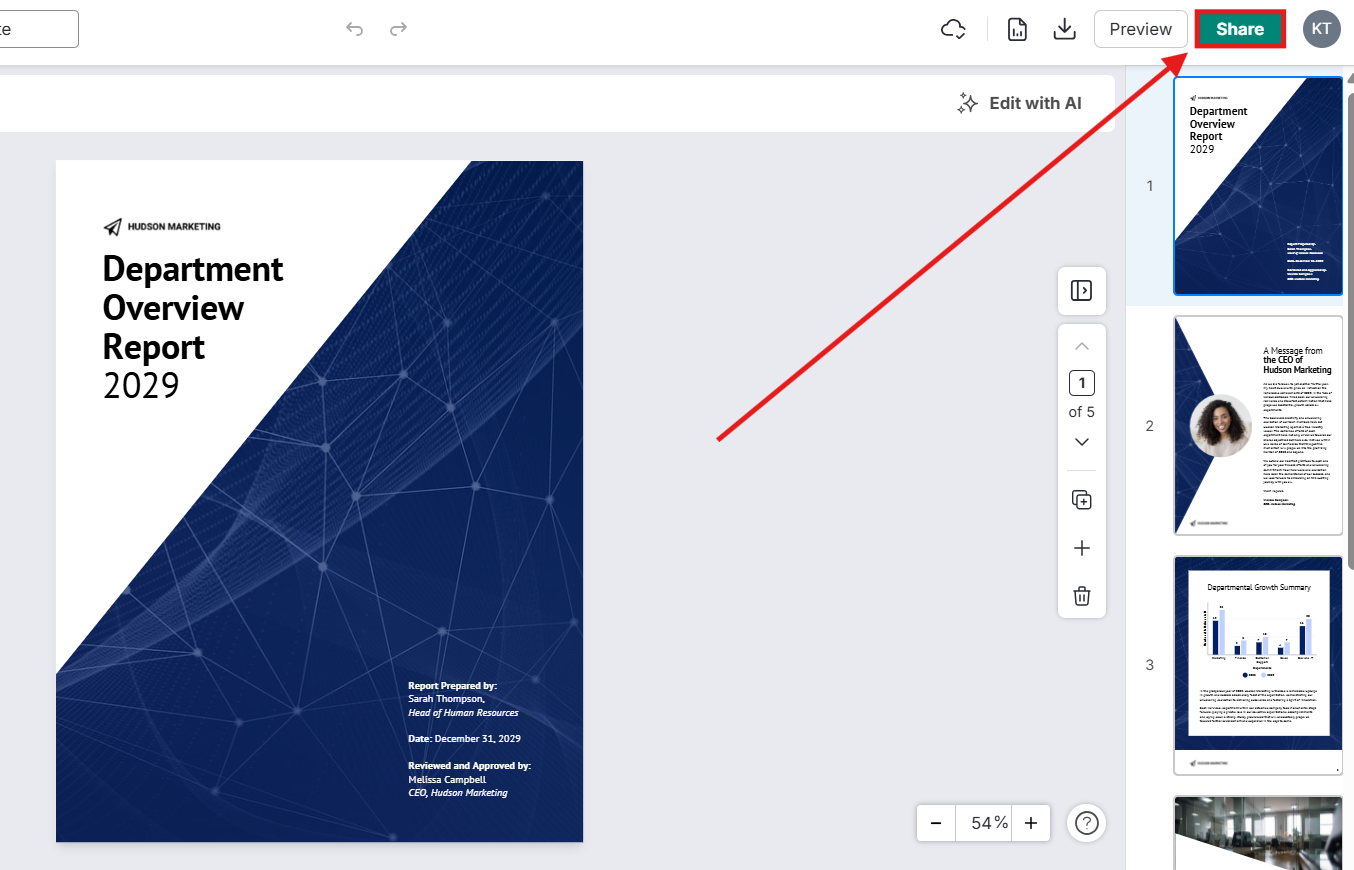
Task: Go to previous page with up chevron
Action: 1081,346
